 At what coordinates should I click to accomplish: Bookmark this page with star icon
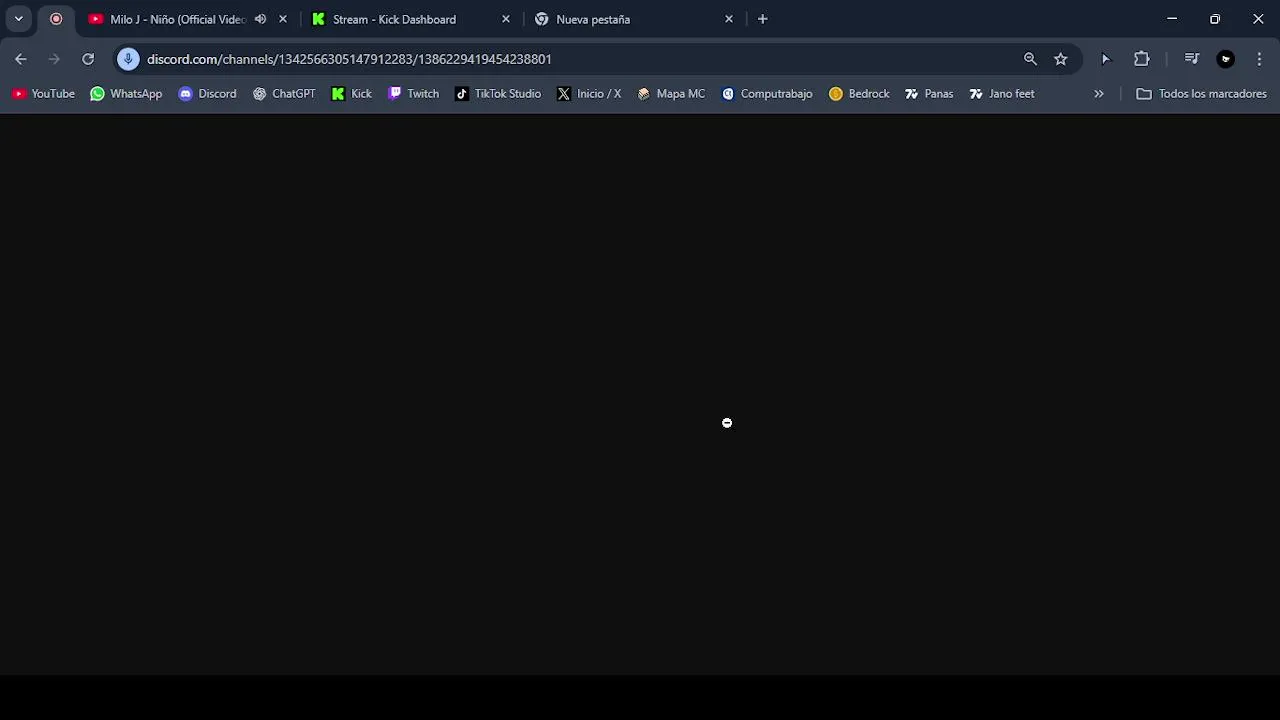point(1061,59)
